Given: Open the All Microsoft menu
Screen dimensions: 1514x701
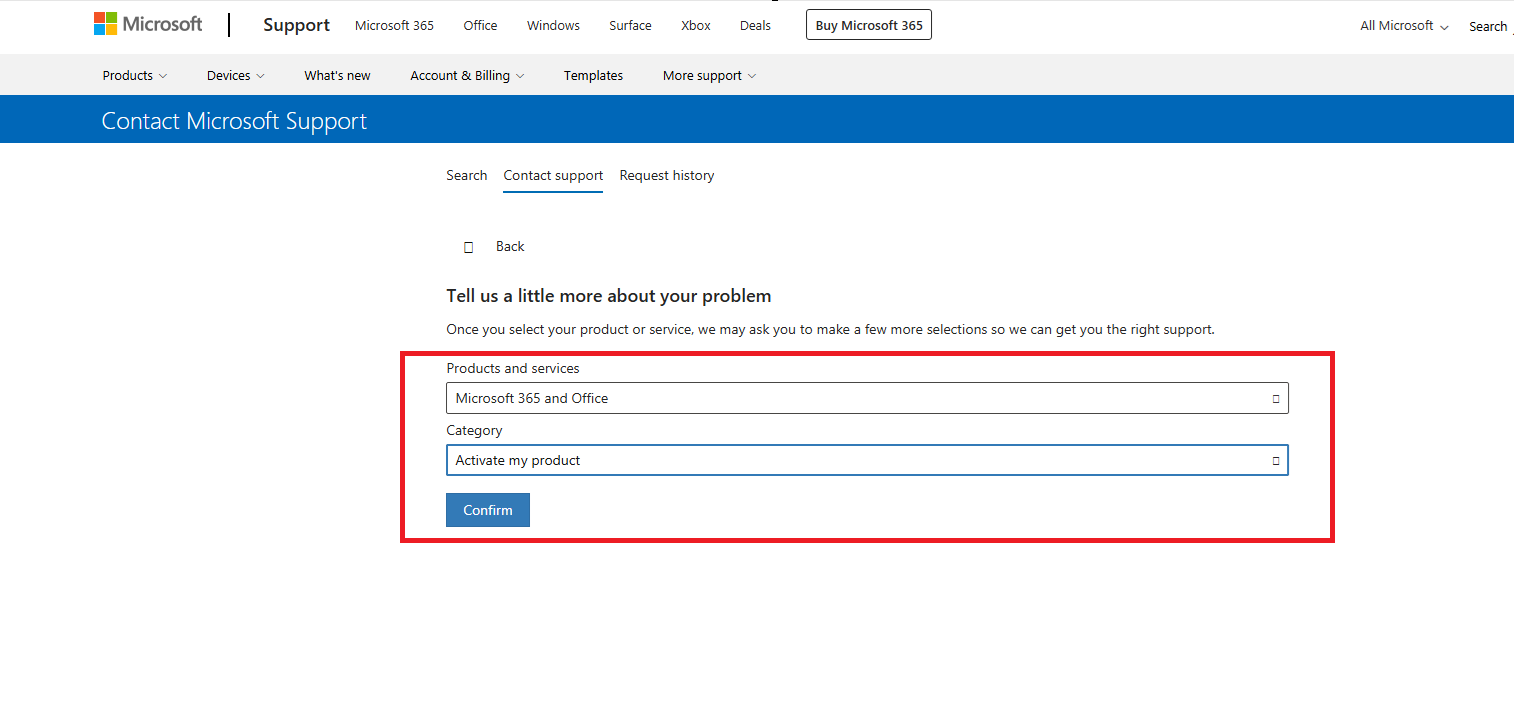Looking at the screenshot, I should [1404, 26].
